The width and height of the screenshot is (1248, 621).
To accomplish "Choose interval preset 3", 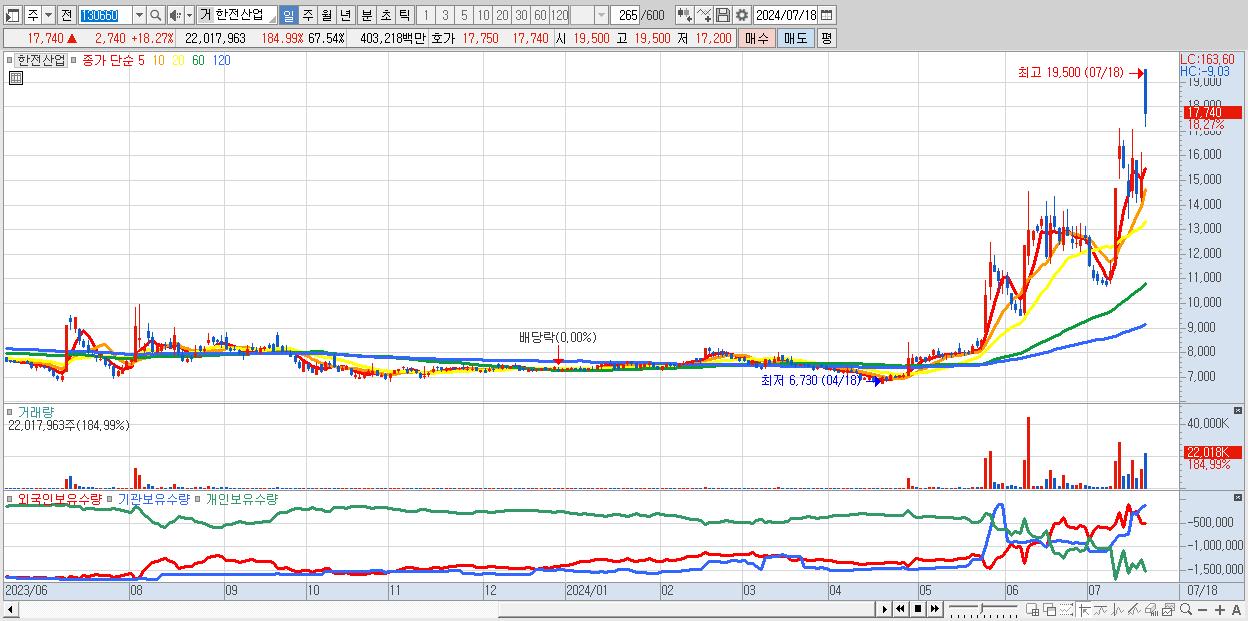I will click(x=445, y=15).
